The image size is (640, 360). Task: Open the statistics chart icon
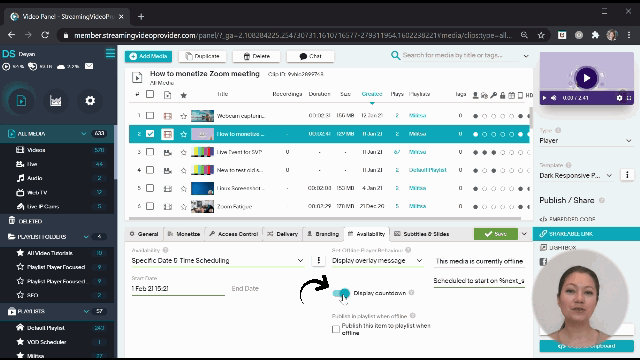coord(56,100)
